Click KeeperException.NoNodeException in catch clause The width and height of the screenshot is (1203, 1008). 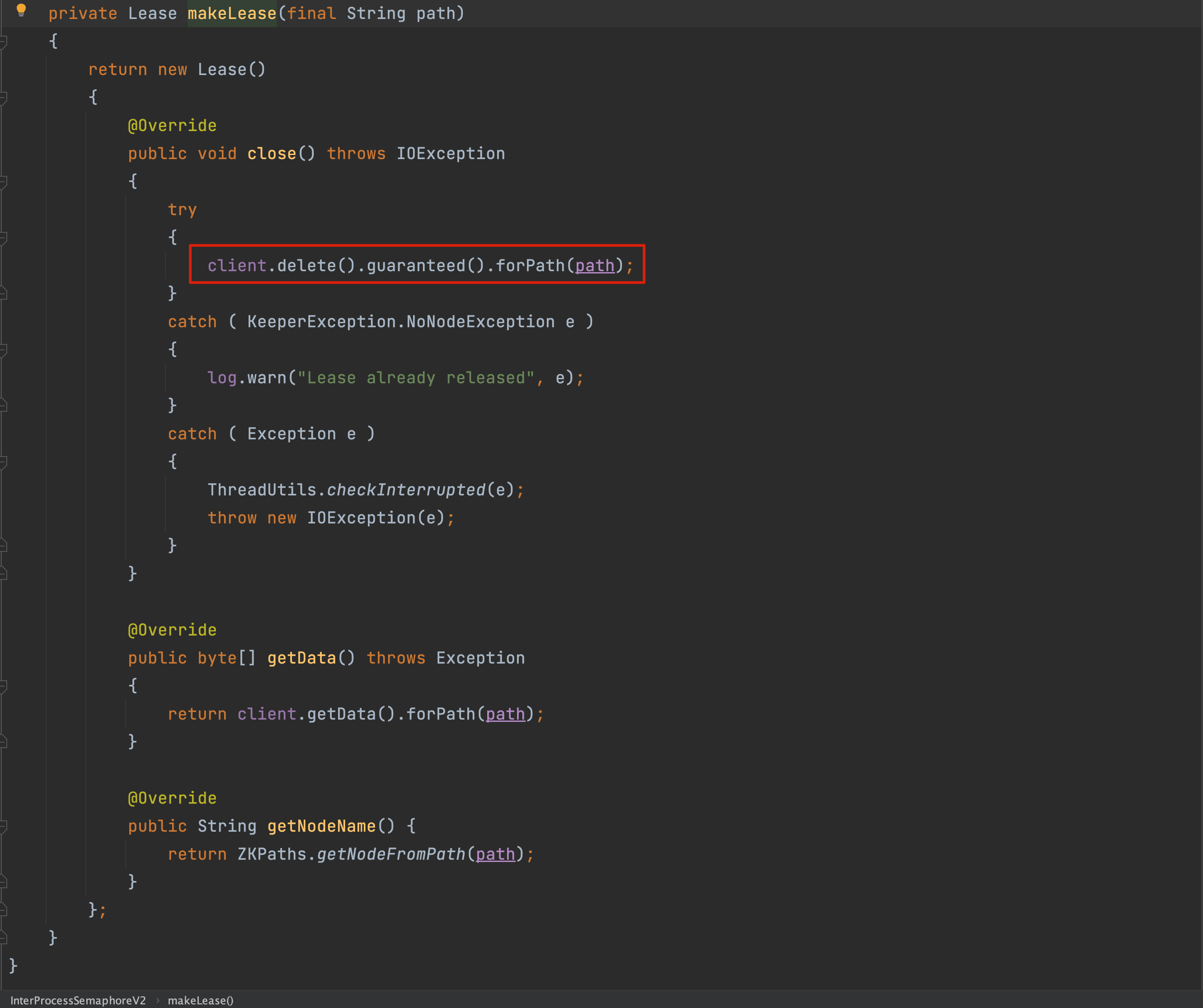point(401,322)
